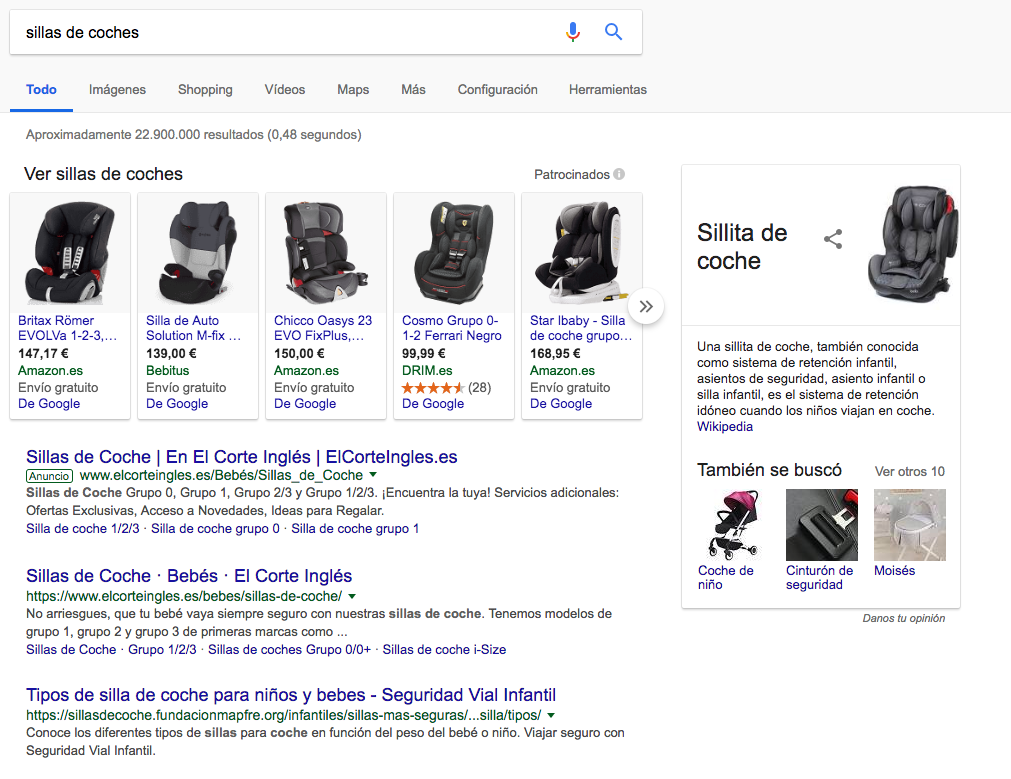Click the star rating of Cosmo Grupo product
Viewport: 1011px width, 779px height.
pos(433,387)
